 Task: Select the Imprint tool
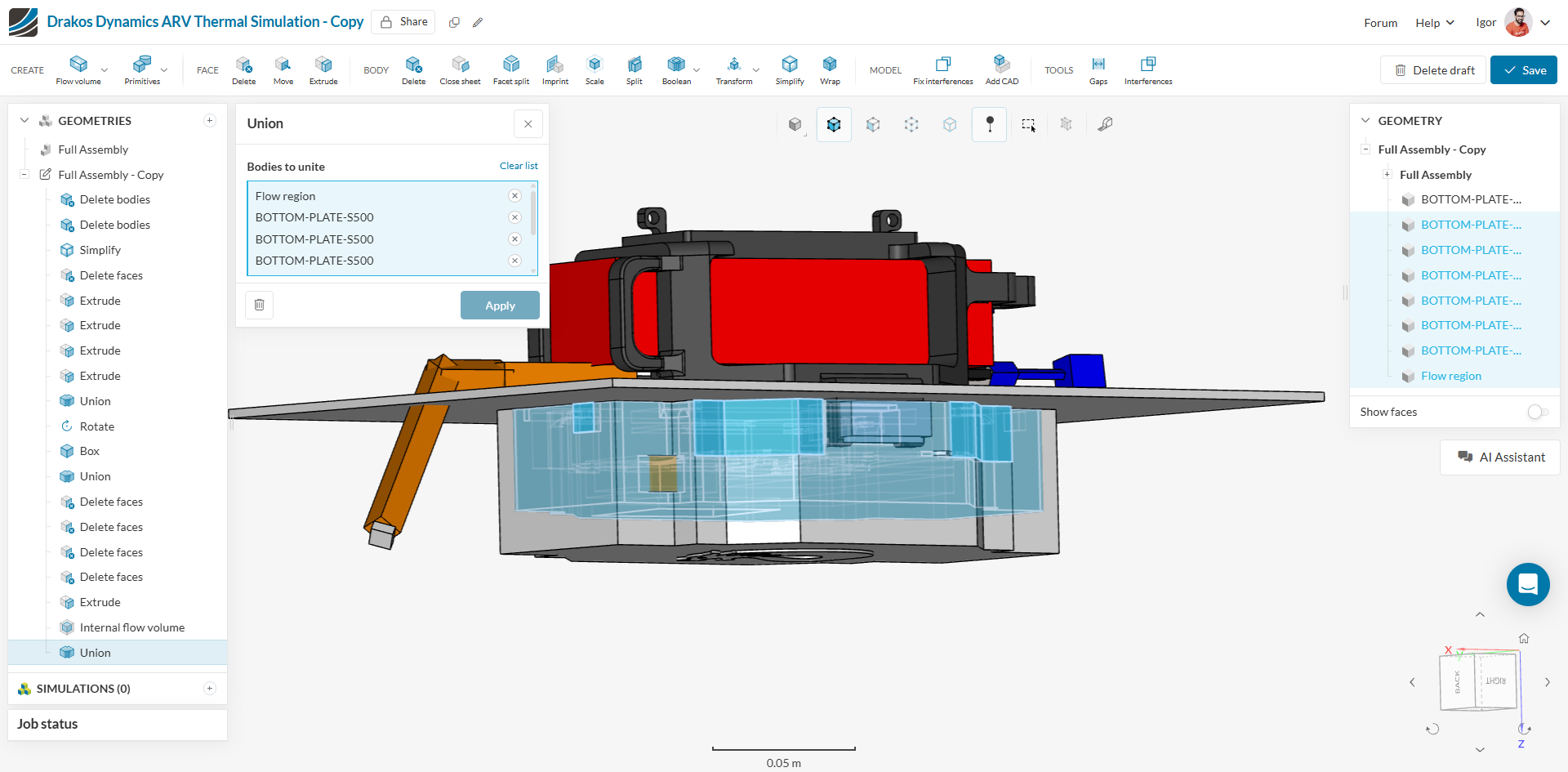tap(555, 69)
